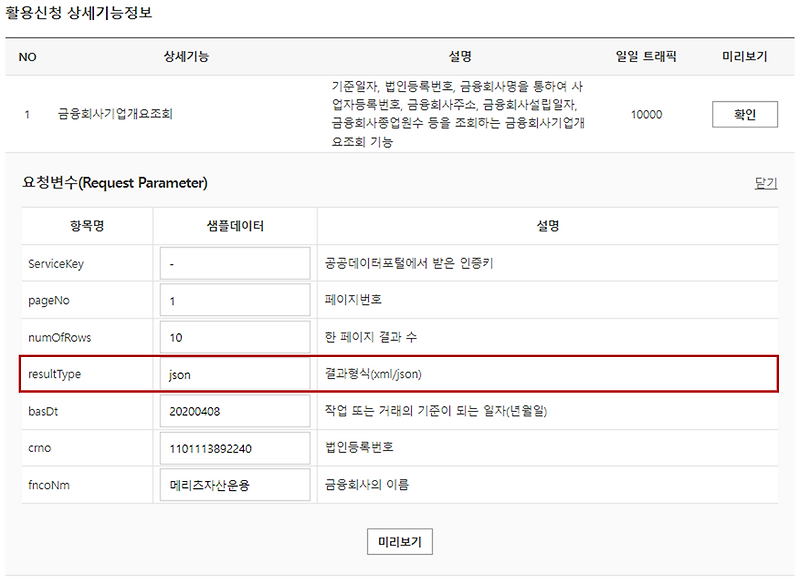800x584 pixels.
Task: Select the 활용신청 상세기능정보 page title
Action: 80,12
